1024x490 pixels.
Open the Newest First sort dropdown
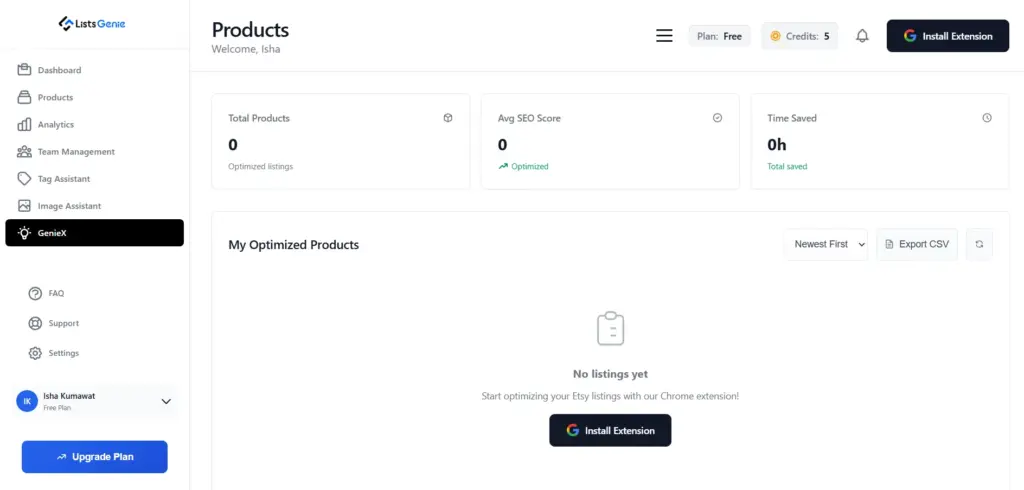(826, 244)
